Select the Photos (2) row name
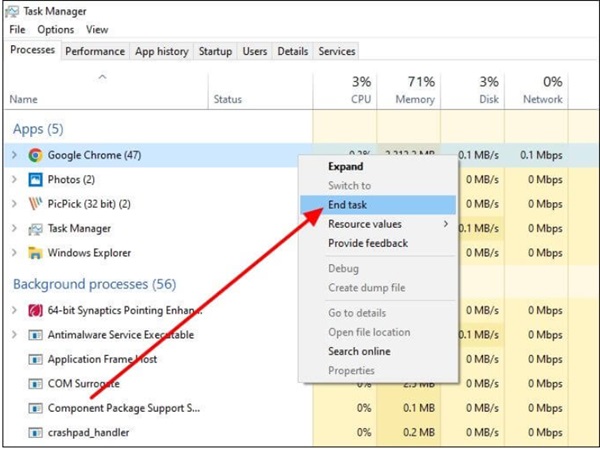Viewport: 600px width, 449px height. tap(71, 180)
